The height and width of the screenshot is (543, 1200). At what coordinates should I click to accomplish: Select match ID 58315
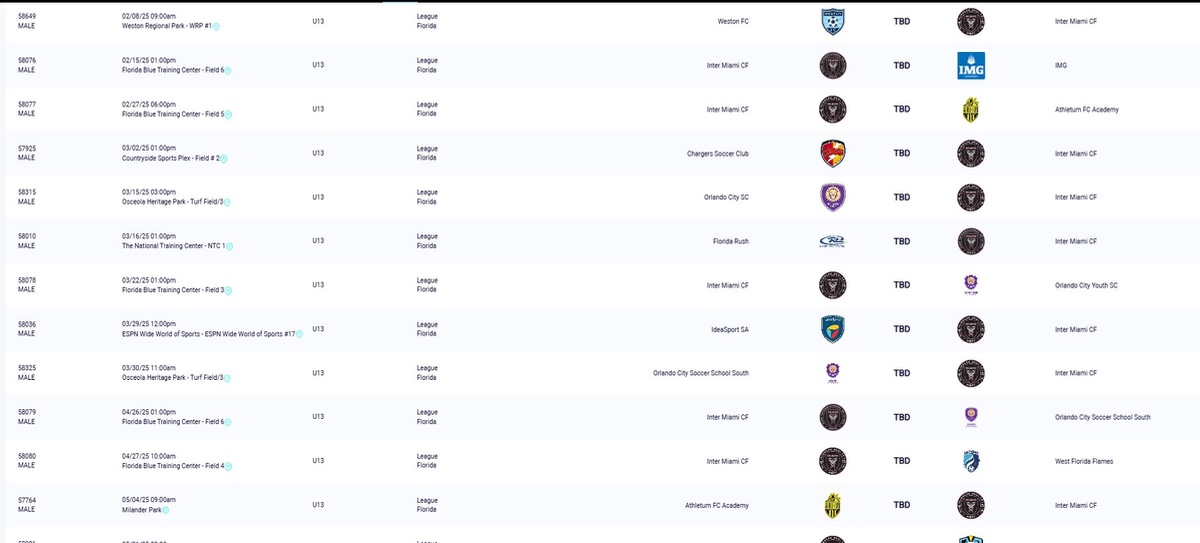[27, 192]
